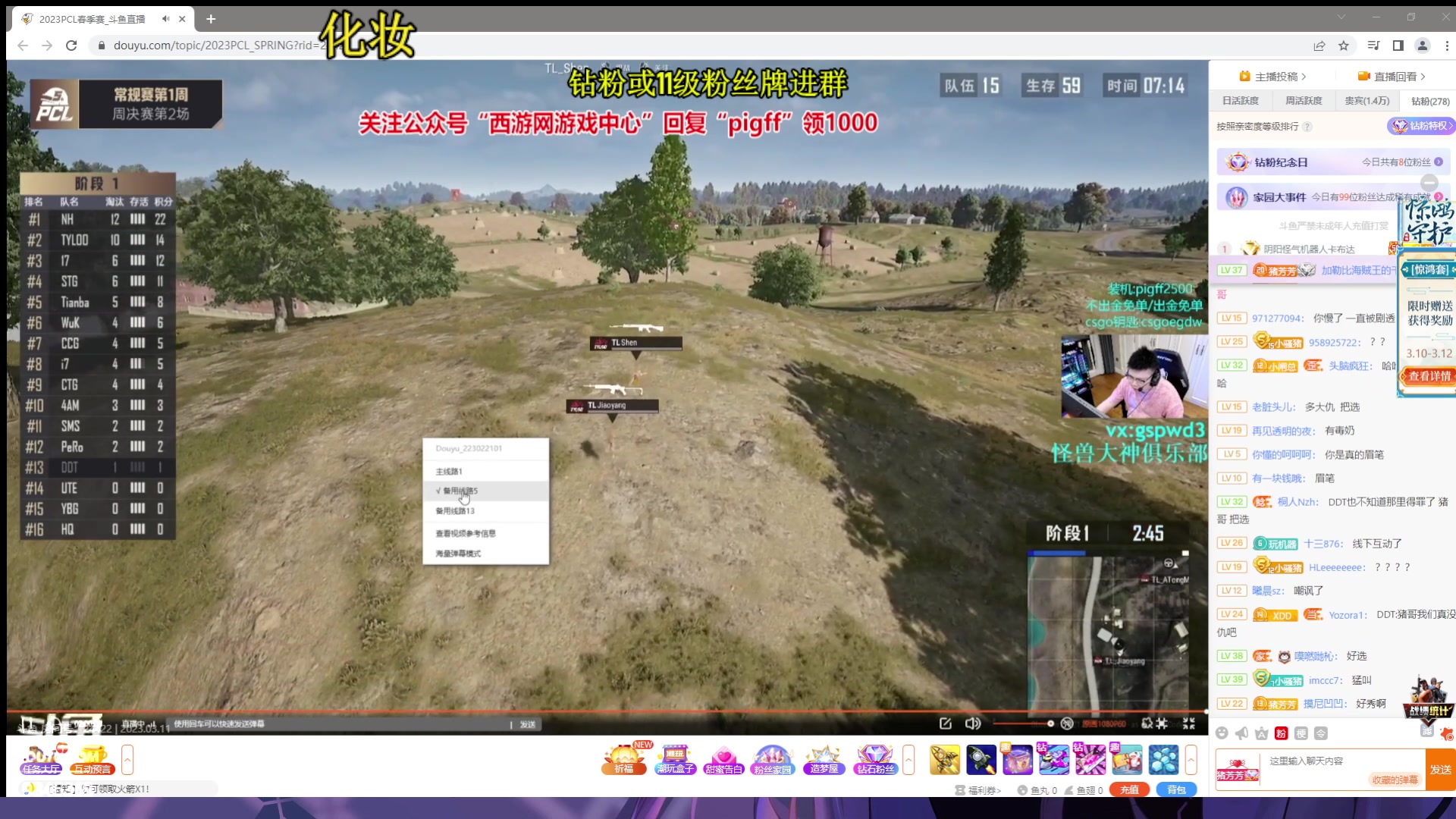This screenshot has width=1456, height=819.
Task: Click the player volume slider handle
Action: pos(1050,723)
